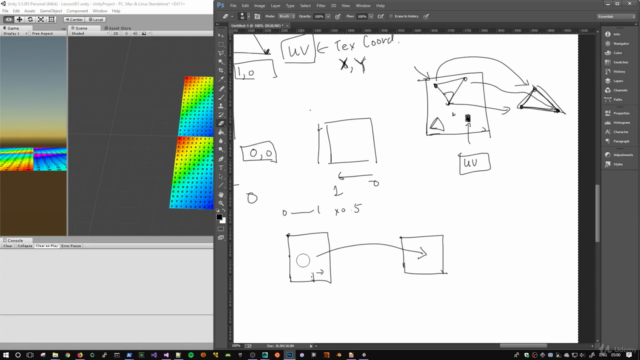Select the History Brush tool
Viewport: 640px width, 360px height.
point(221,115)
